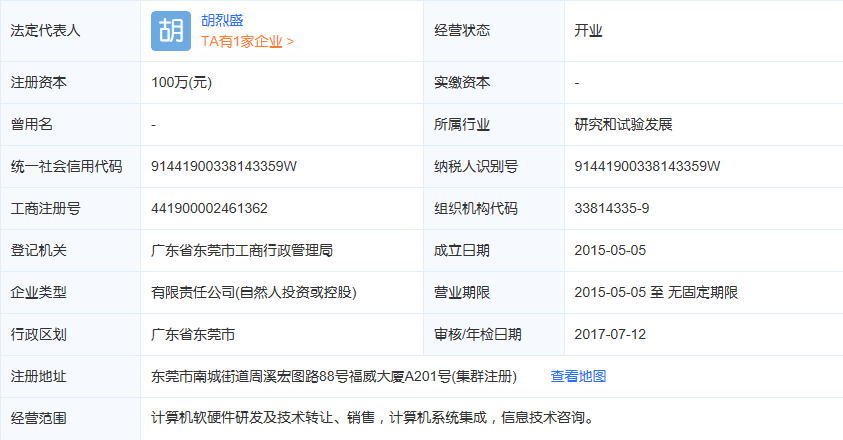843x440 pixels.
Task: Click the blue 胡 avatar icon
Action: pyautogui.click(x=170, y=31)
